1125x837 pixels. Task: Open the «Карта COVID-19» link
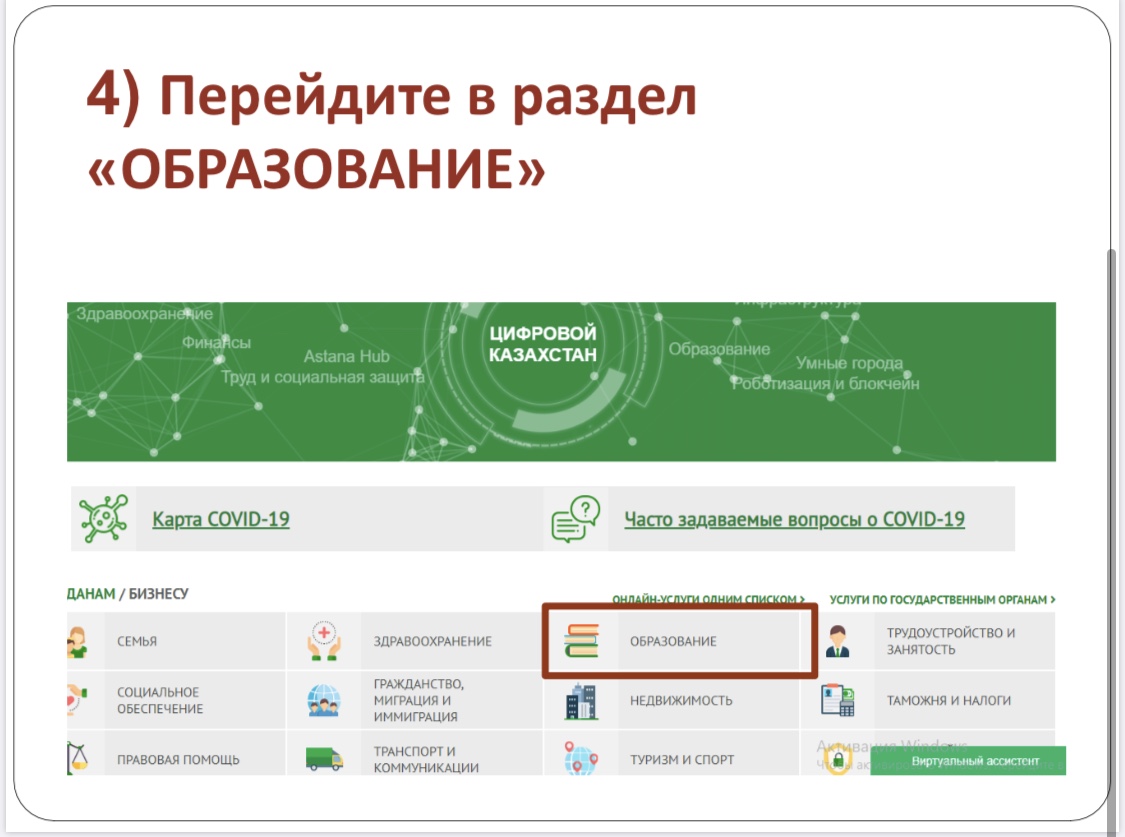point(221,519)
